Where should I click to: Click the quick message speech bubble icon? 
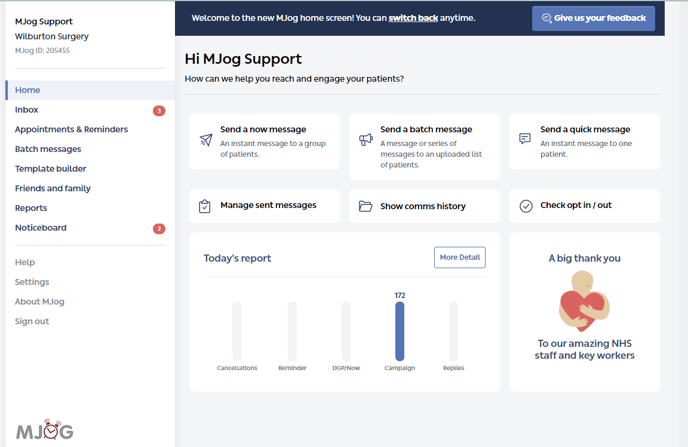[x=525, y=139]
